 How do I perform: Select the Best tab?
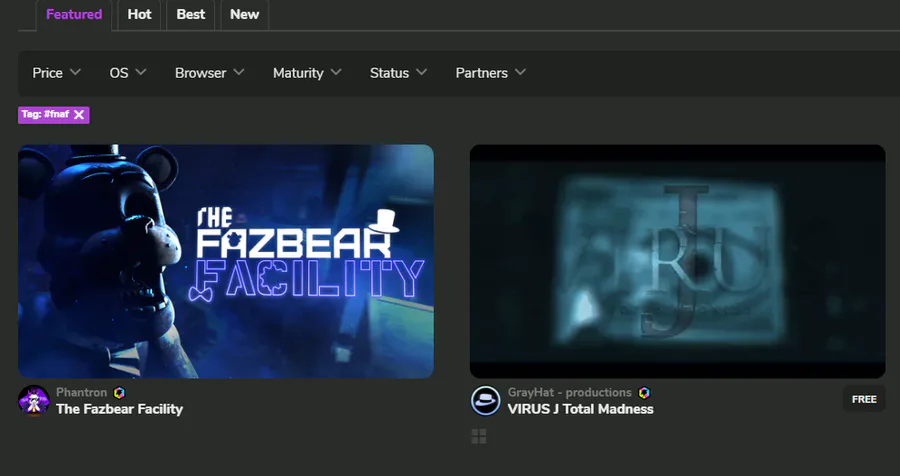click(191, 15)
